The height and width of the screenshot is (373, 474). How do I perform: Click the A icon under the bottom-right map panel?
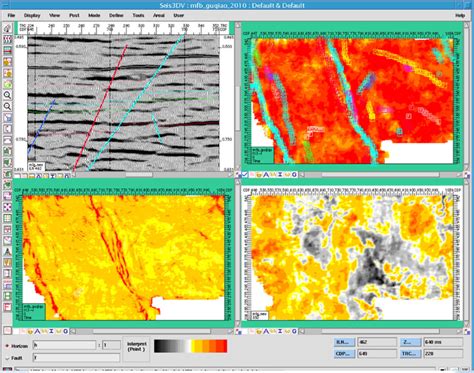266,331
